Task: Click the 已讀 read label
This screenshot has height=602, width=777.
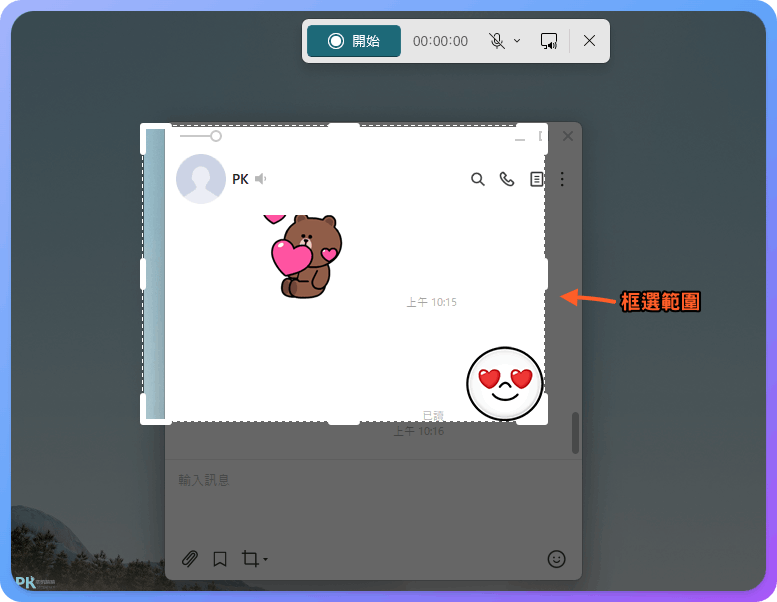Action: point(433,416)
